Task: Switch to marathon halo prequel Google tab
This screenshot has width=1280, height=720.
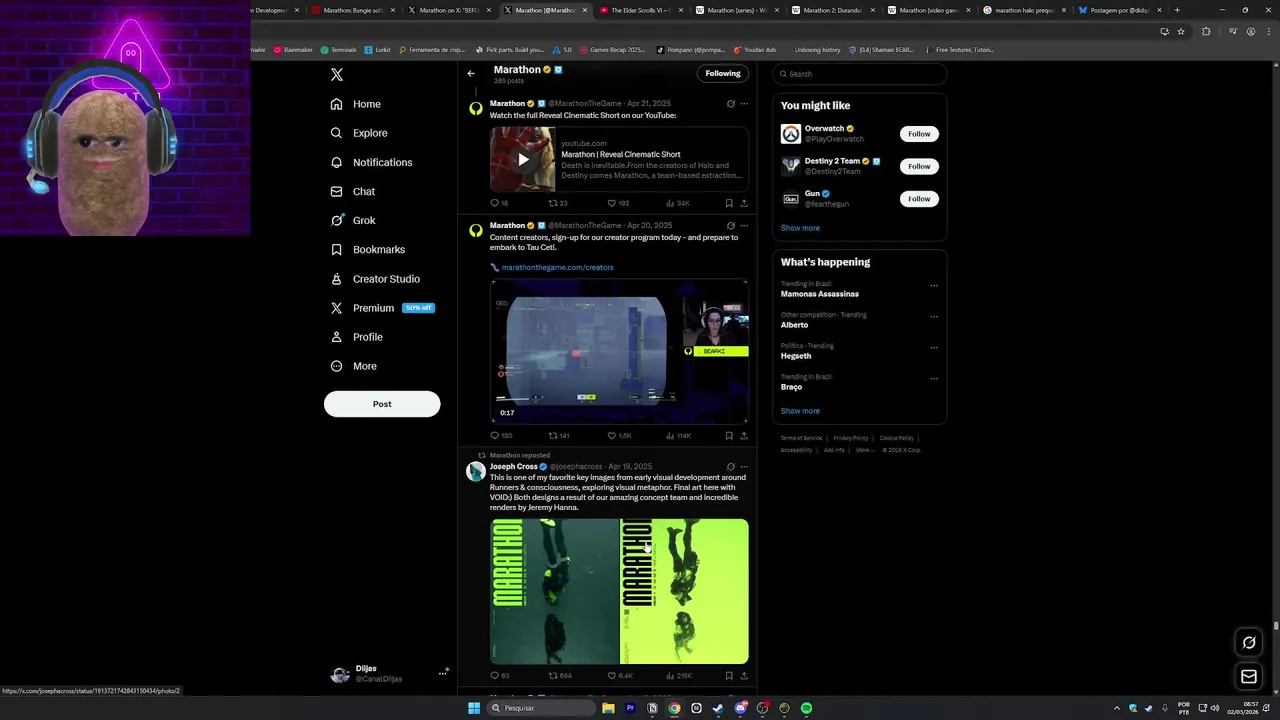Action: coord(1024,10)
